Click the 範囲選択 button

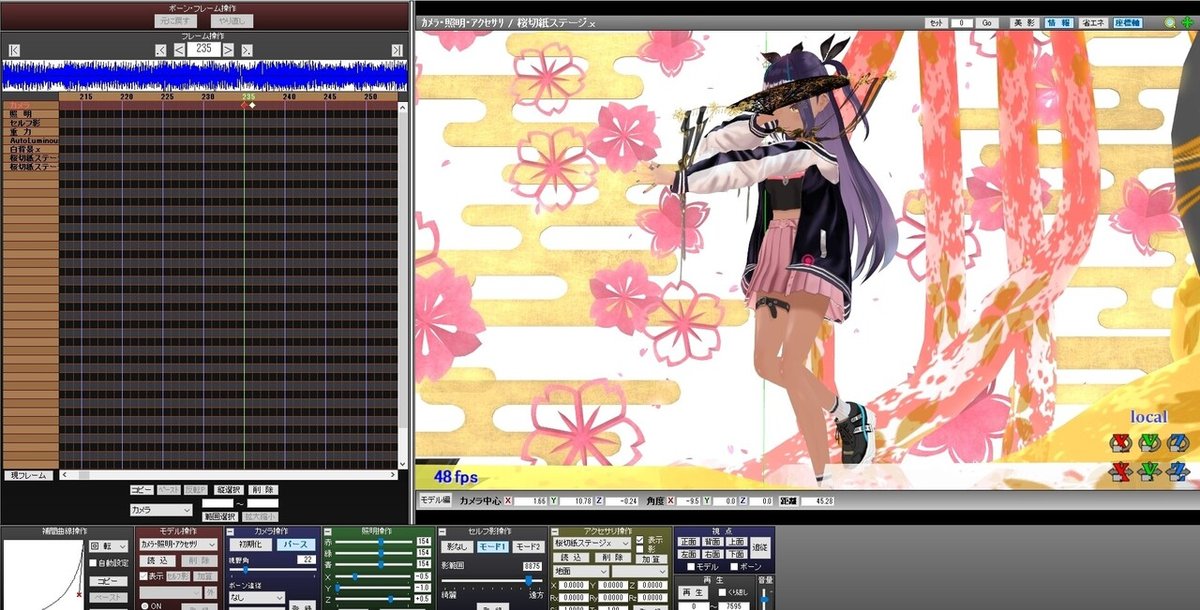pos(219,515)
